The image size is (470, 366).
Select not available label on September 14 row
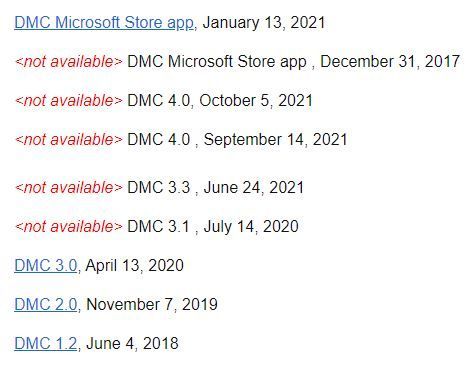pos(69,140)
